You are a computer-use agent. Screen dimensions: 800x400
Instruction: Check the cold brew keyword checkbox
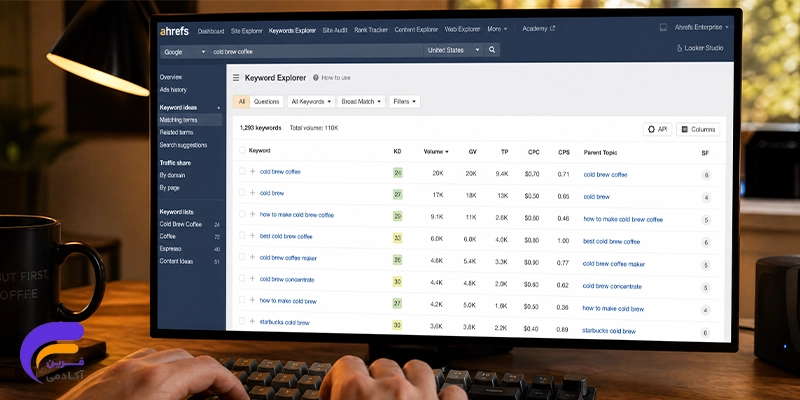tap(242, 192)
